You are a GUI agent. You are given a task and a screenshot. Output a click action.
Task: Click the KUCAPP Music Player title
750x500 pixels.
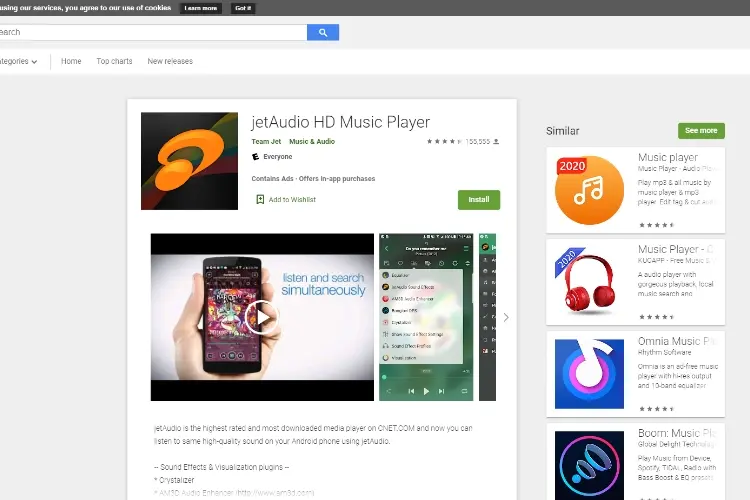point(675,249)
